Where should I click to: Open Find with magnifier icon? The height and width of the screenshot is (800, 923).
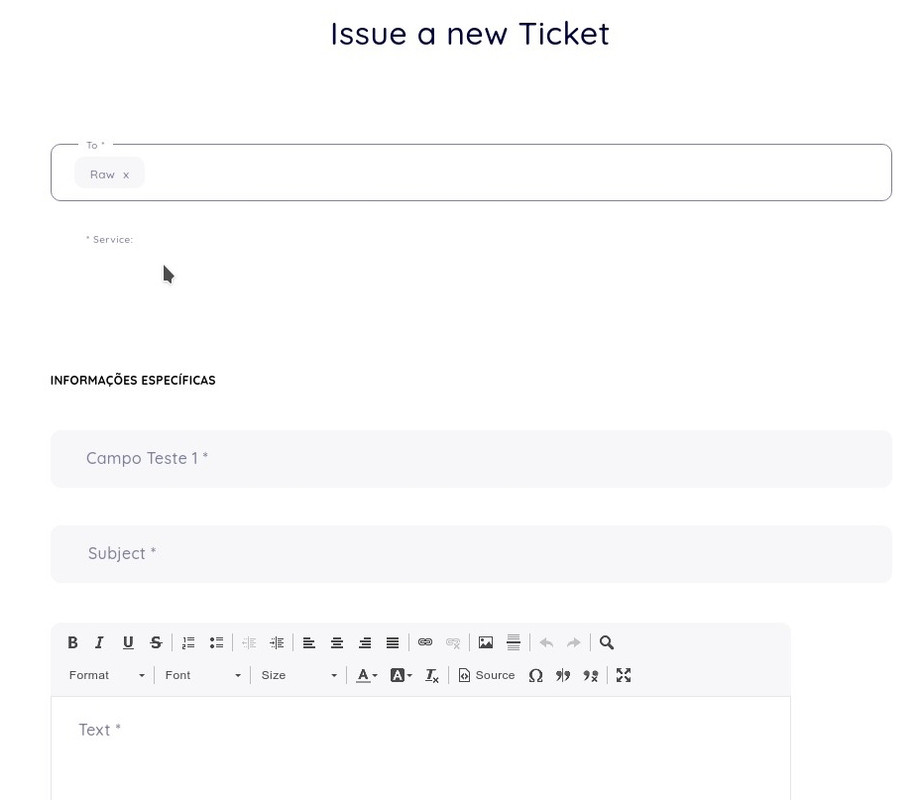(606, 643)
